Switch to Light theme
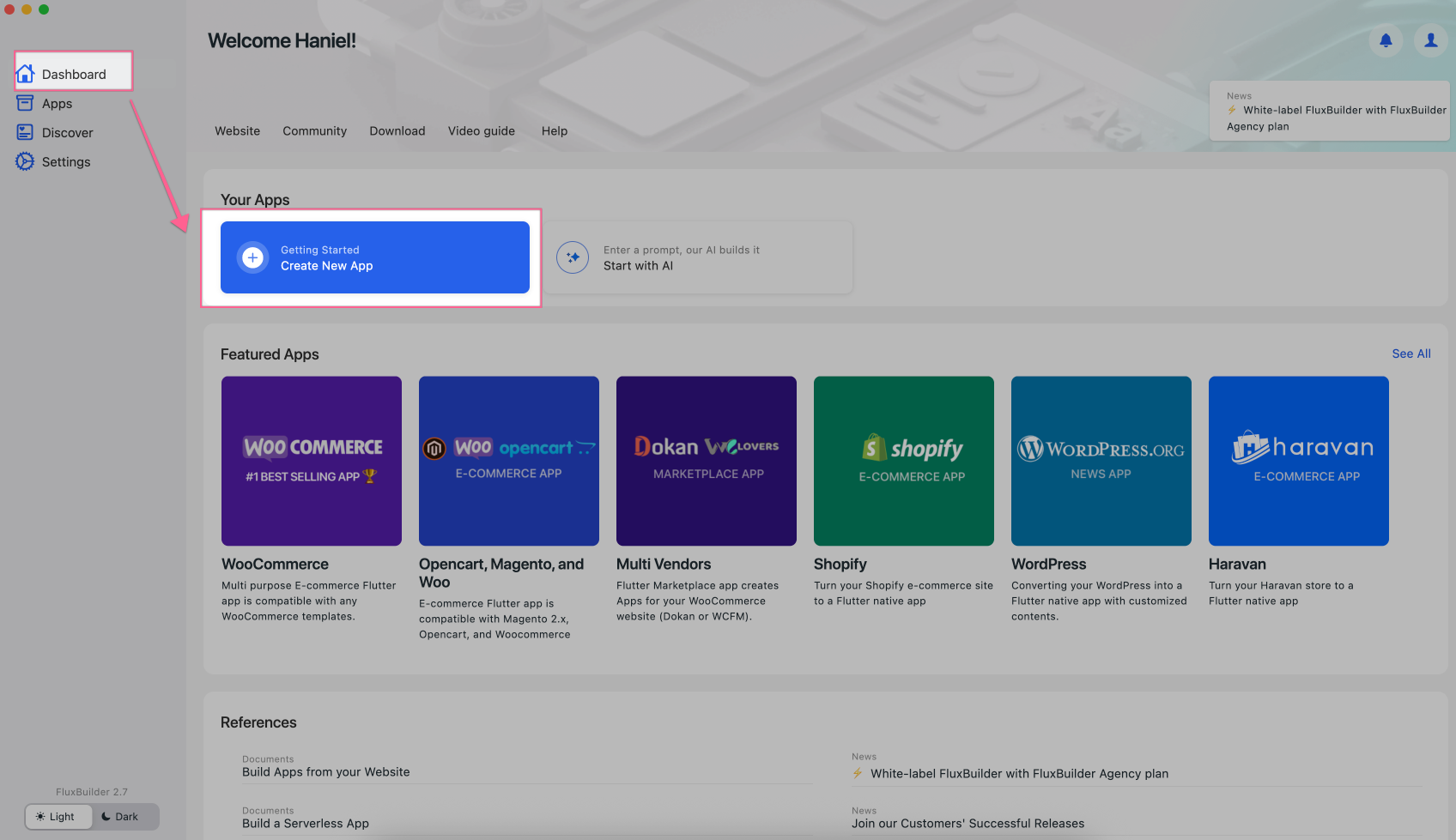This screenshot has height=840, width=1456. (x=59, y=817)
